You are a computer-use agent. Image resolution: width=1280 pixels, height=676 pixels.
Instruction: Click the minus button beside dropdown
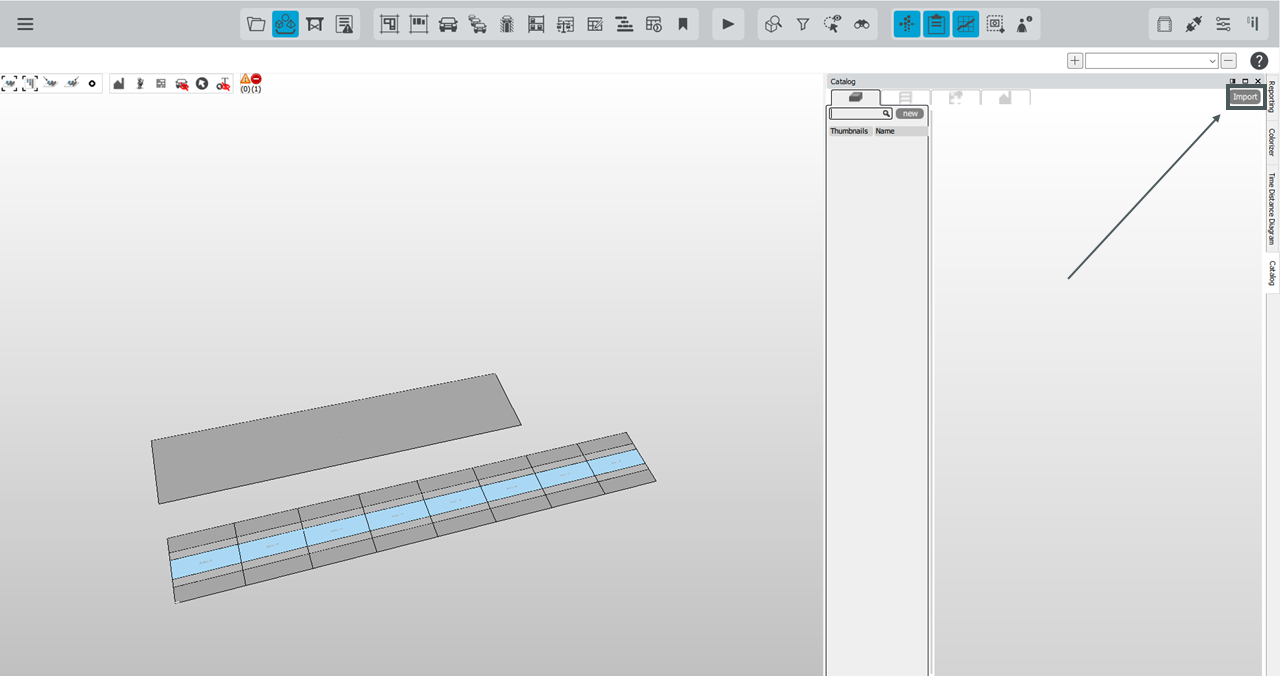tap(1229, 61)
